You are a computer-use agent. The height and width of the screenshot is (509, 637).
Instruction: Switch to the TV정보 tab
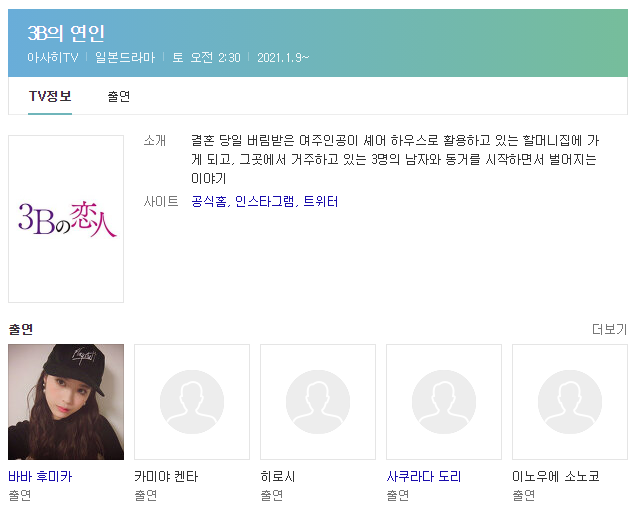tap(50, 97)
